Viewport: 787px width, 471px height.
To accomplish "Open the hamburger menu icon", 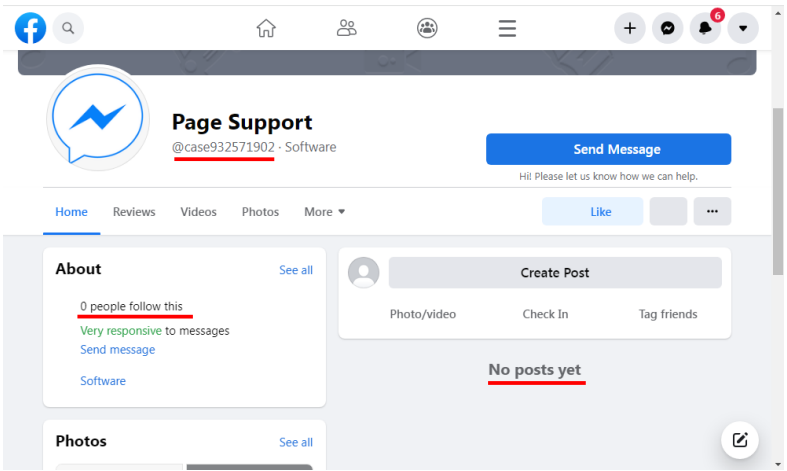I will (507, 29).
